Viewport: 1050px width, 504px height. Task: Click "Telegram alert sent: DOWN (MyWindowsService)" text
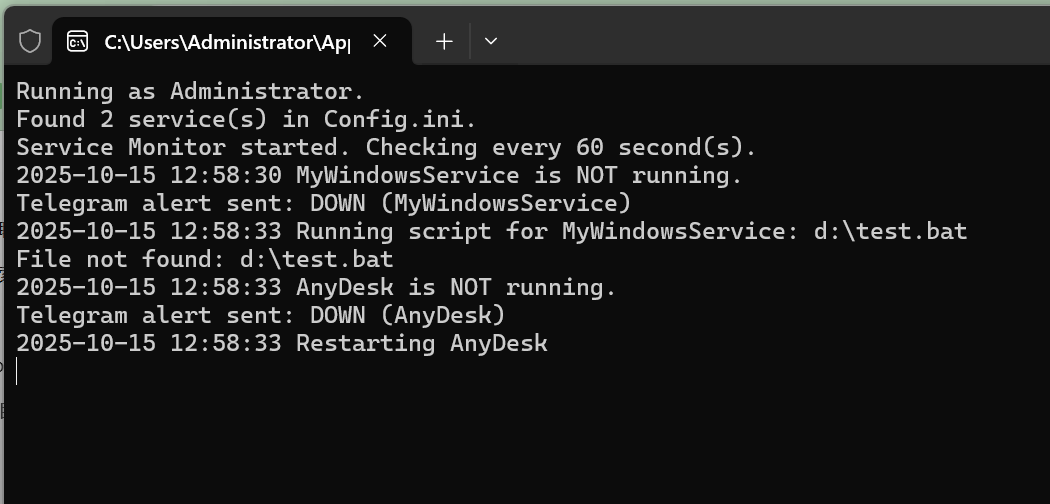[323, 203]
